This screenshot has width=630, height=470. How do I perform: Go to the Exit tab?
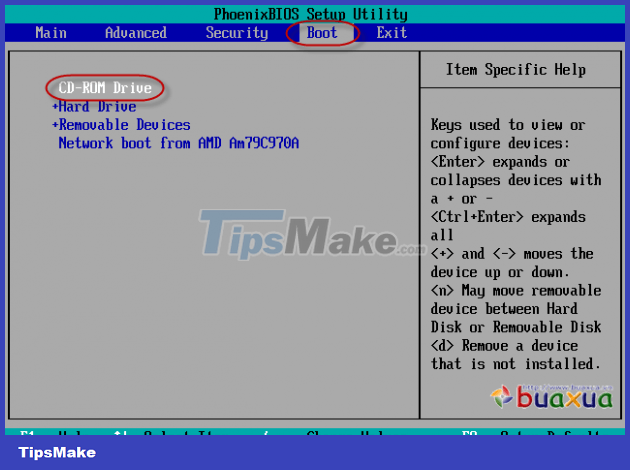[x=392, y=33]
